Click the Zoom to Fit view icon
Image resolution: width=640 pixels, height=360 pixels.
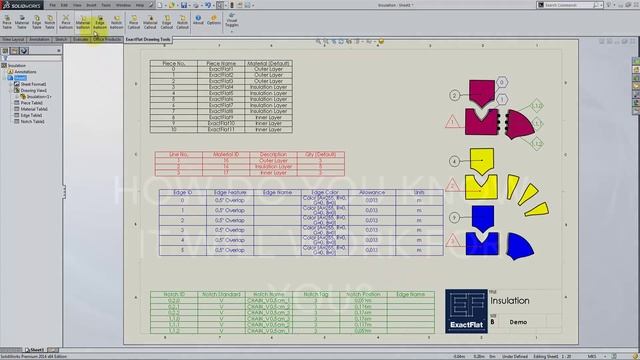[x=318, y=41]
